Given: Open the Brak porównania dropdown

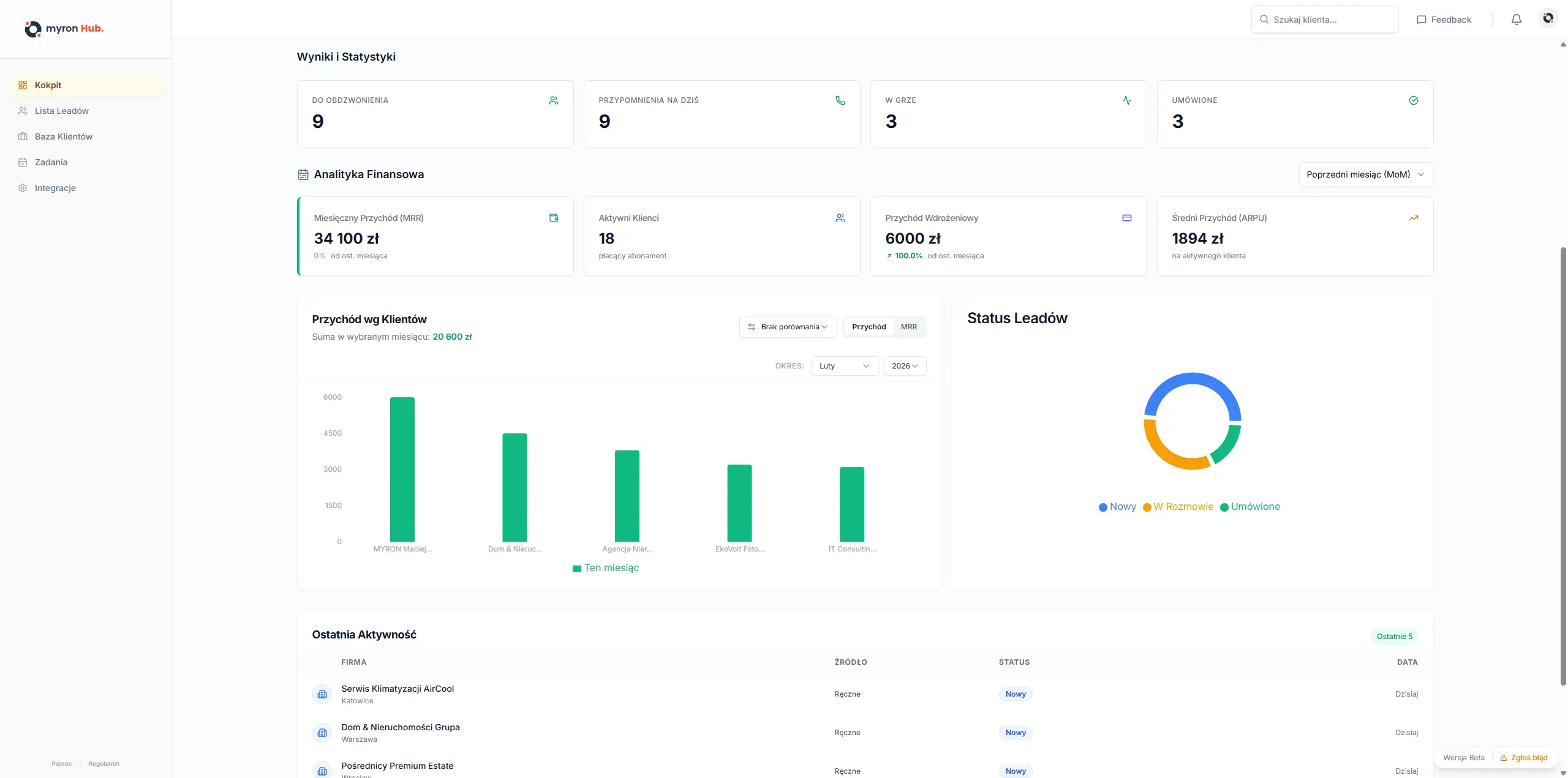Looking at the screenshot, I should point(788,327).
